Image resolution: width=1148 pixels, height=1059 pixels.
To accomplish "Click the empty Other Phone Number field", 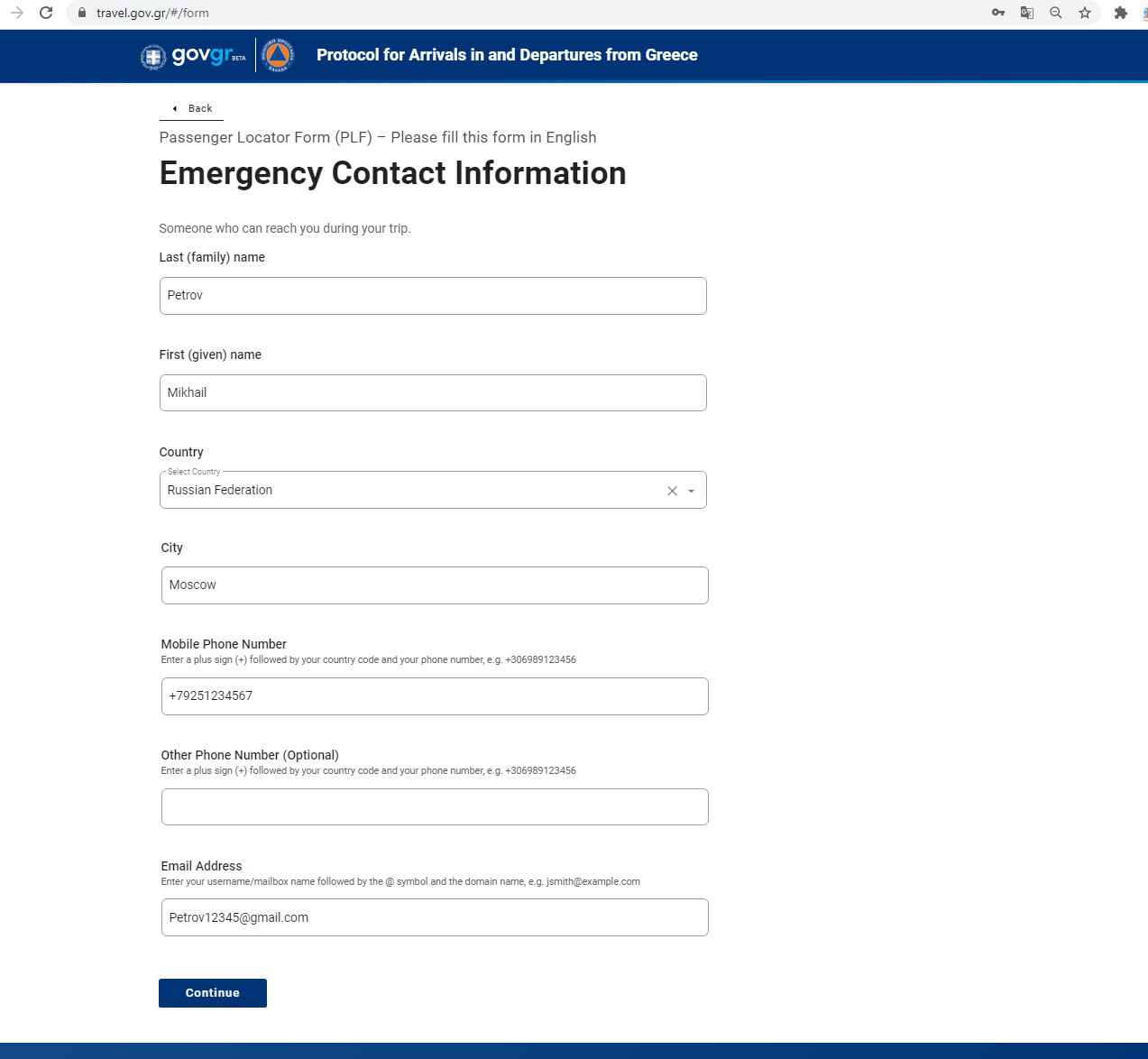I will (435, 807).
